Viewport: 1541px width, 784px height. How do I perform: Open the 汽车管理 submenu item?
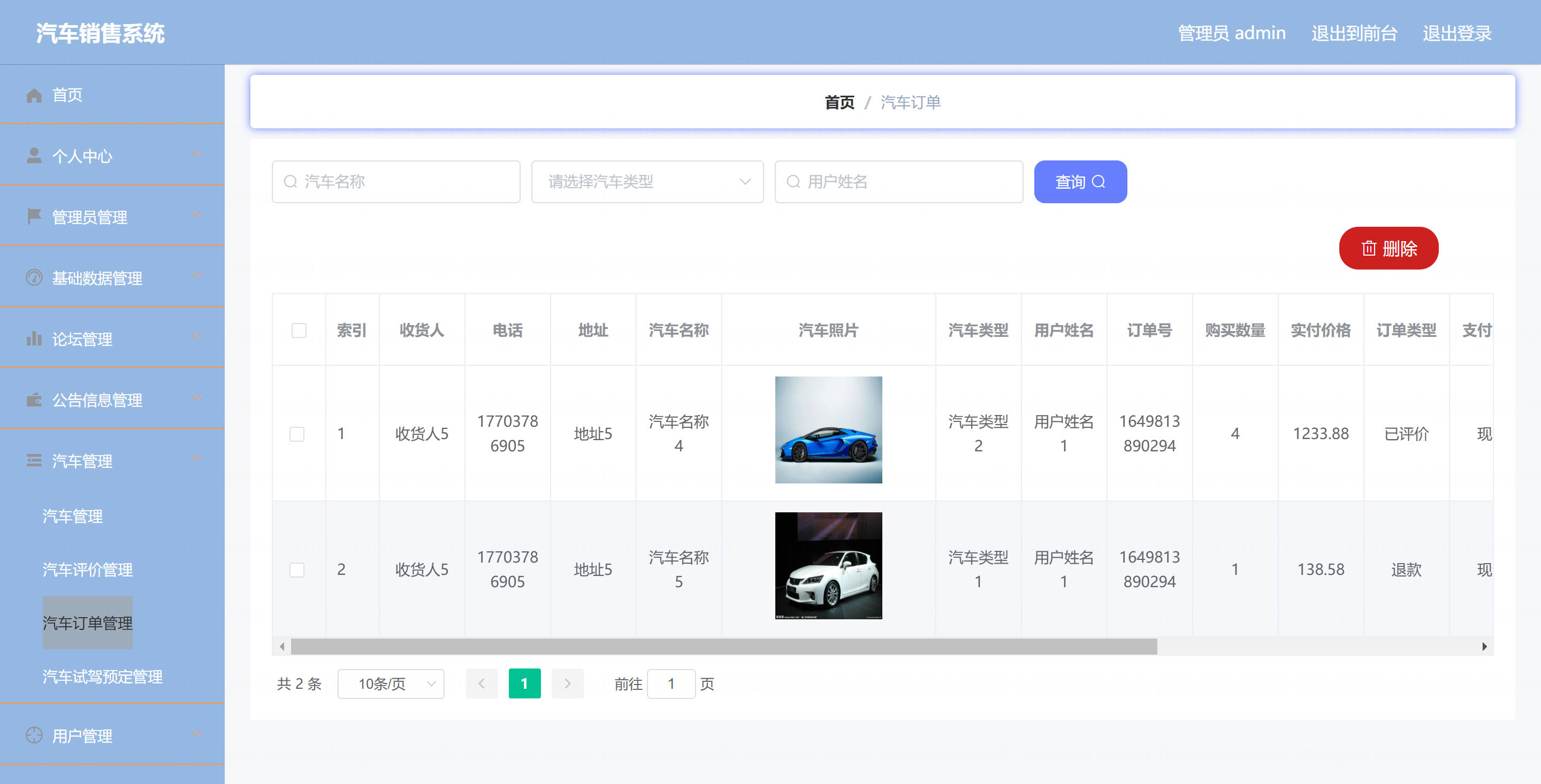(72, 516)
